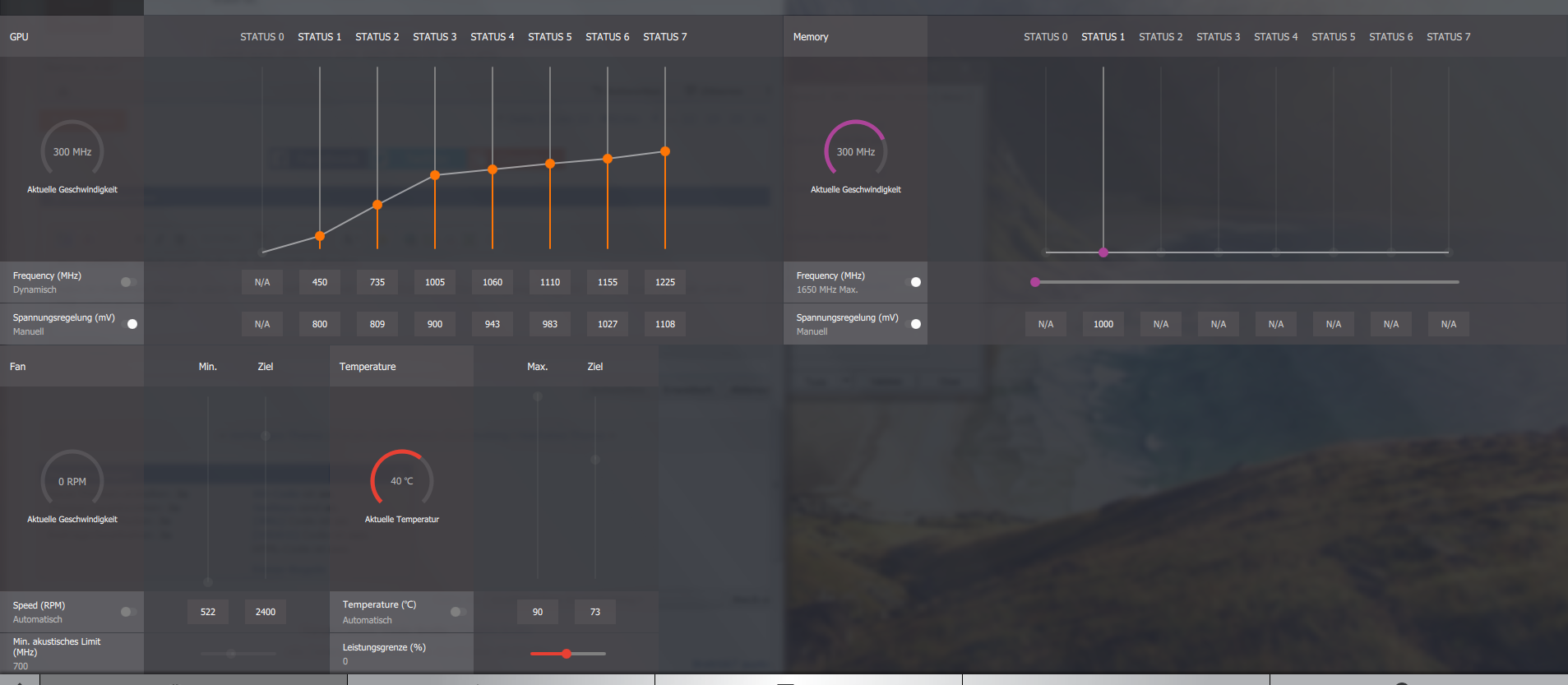Click GPU voltage field 900
This screenshot has height=685, width=1568.
tap(435, 324)
